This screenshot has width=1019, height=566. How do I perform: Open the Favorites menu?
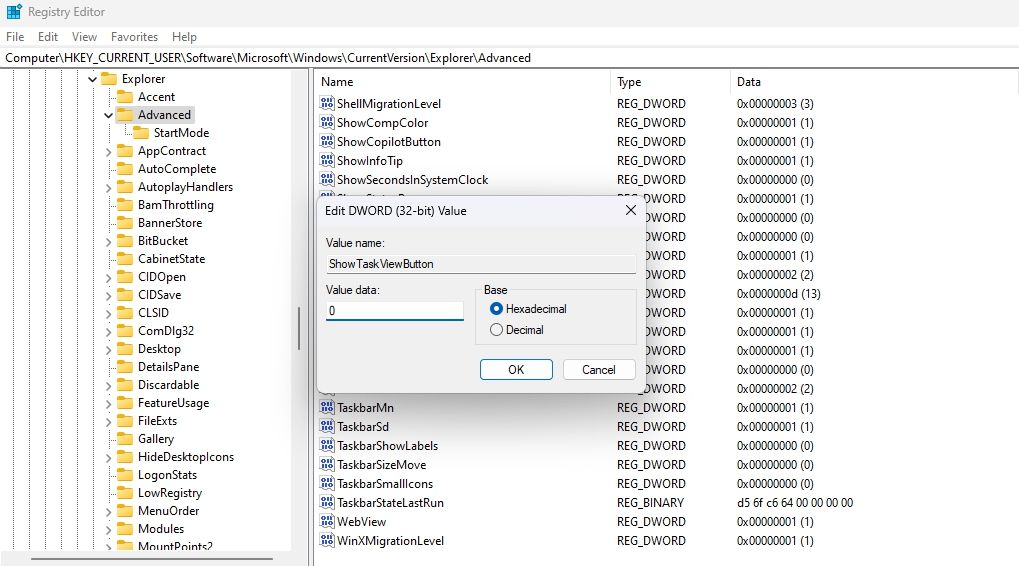point(134,37)
